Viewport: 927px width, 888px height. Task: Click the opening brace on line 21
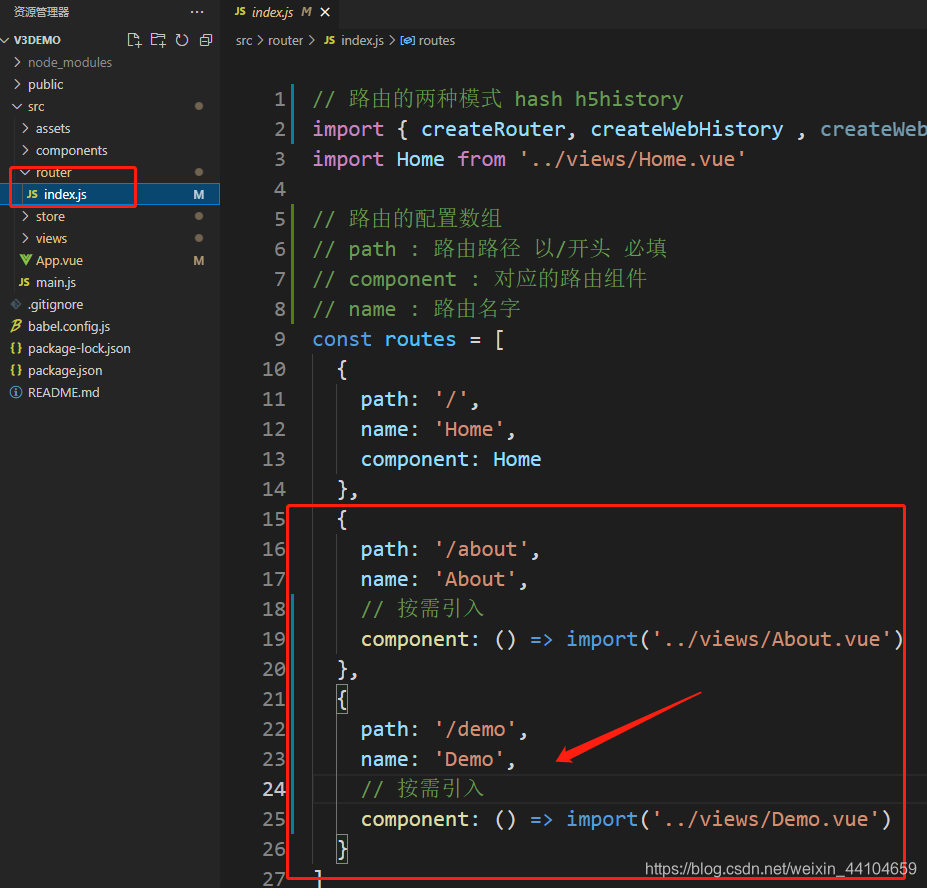342,699
